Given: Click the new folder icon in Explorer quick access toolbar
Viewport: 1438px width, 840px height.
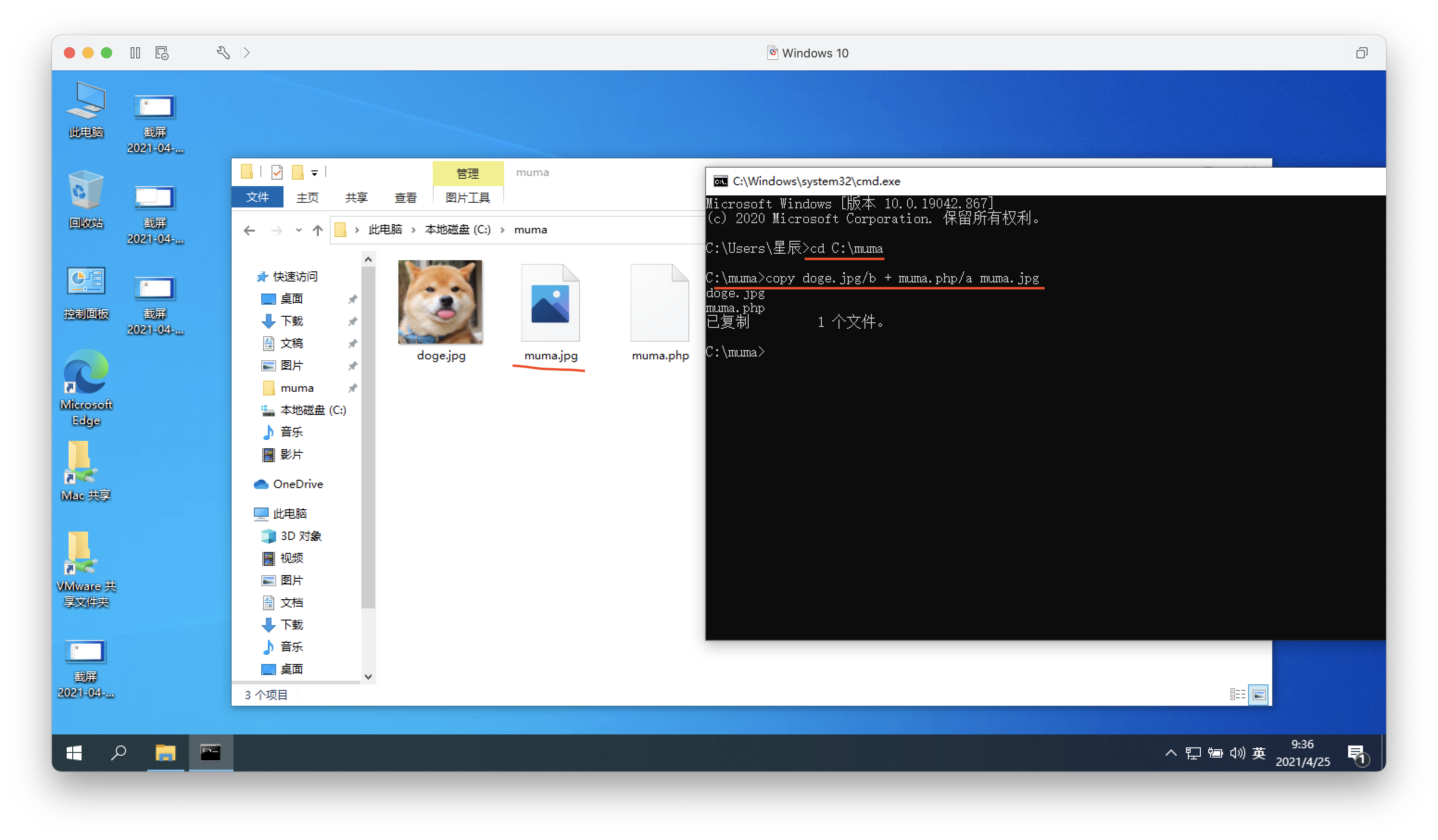Looking at the screenshot, I should pyautogui.click(x=297, y=172).
